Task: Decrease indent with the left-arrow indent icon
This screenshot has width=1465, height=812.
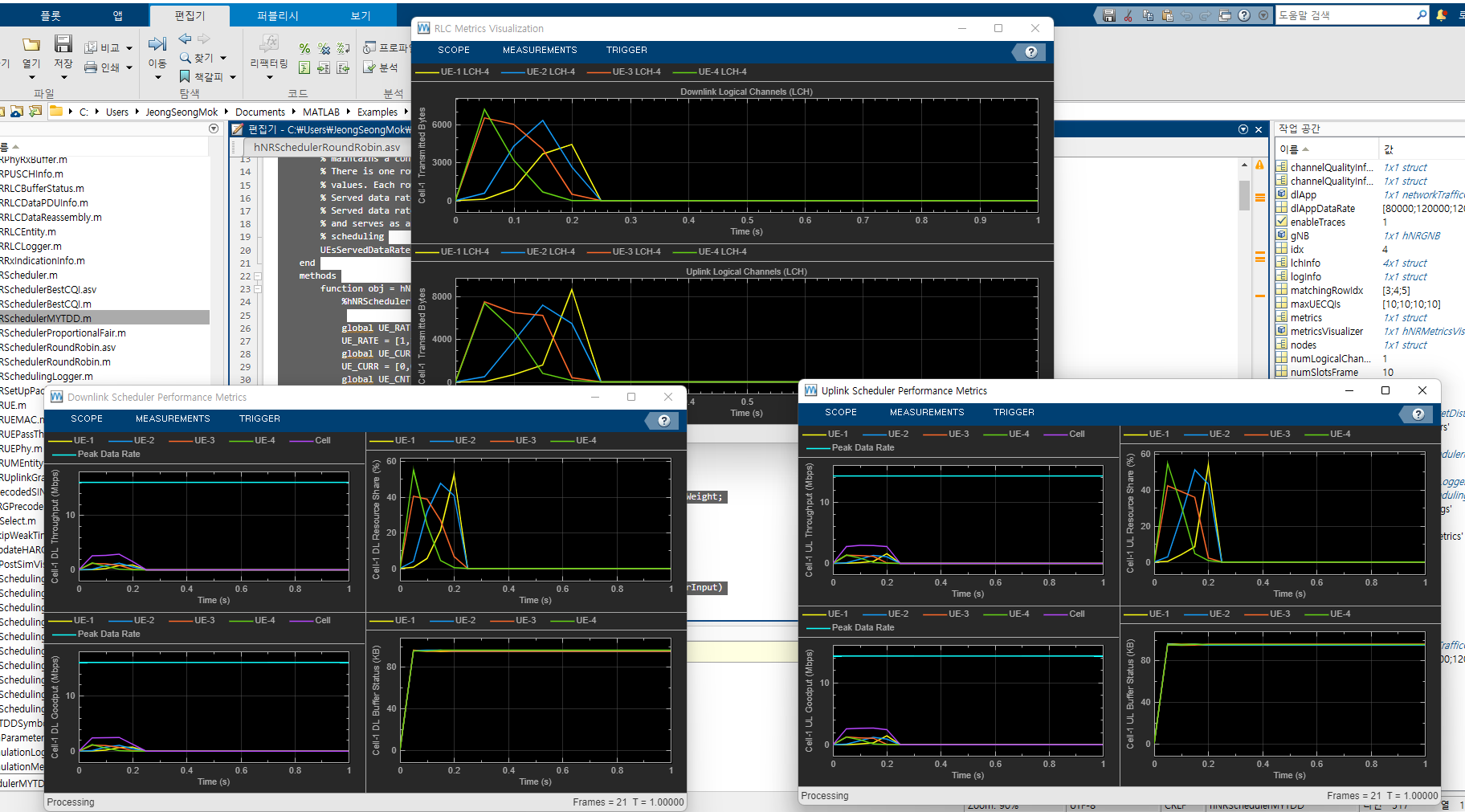Action: pos(343,68)
